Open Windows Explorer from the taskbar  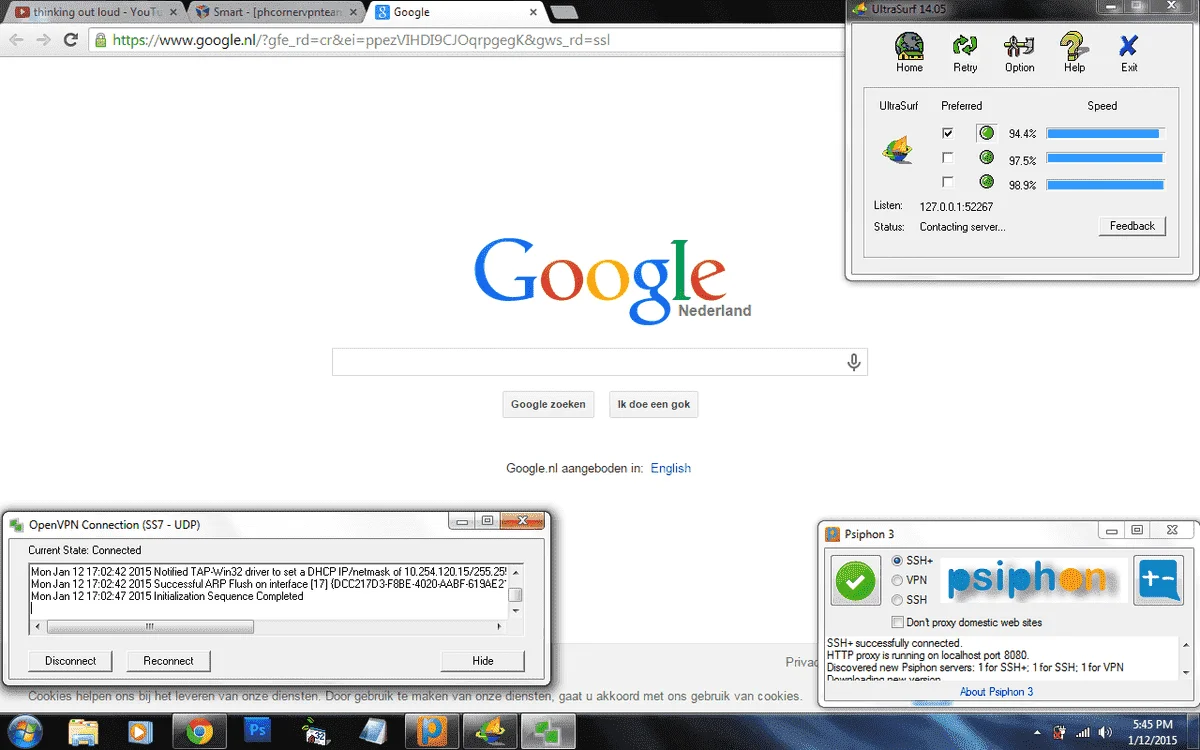(83, 732)
